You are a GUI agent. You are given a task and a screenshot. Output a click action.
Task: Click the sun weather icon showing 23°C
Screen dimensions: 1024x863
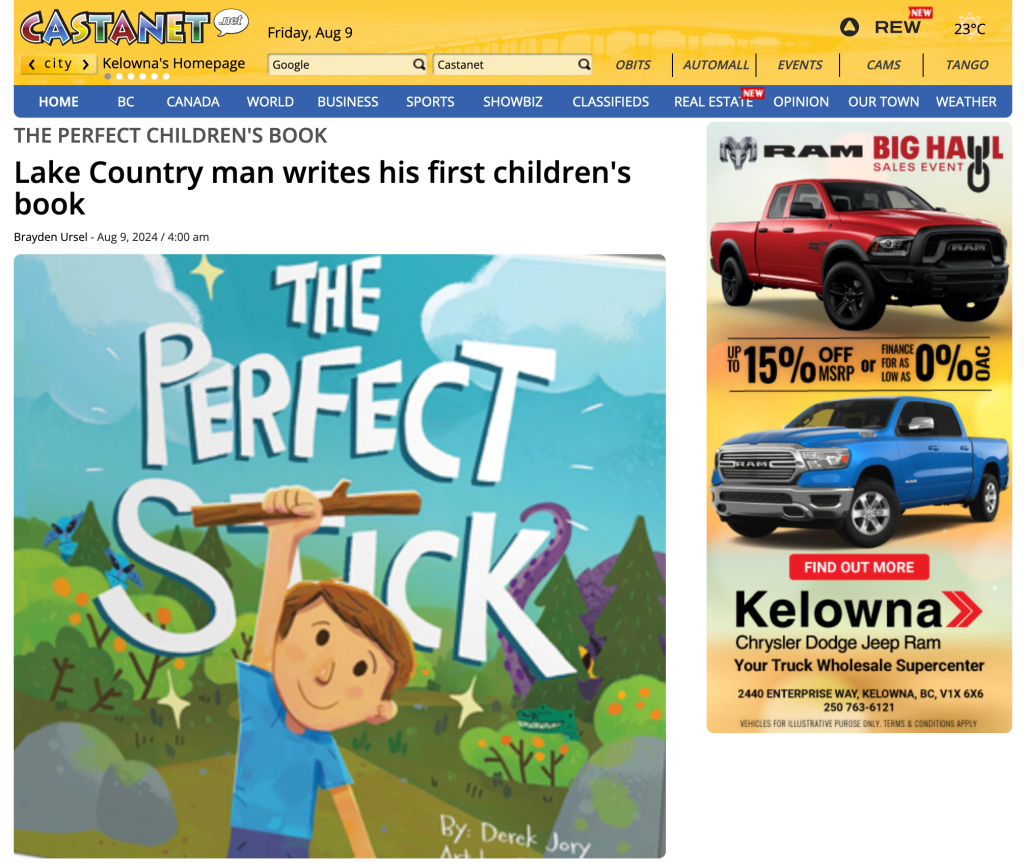[x=969, y=27]
